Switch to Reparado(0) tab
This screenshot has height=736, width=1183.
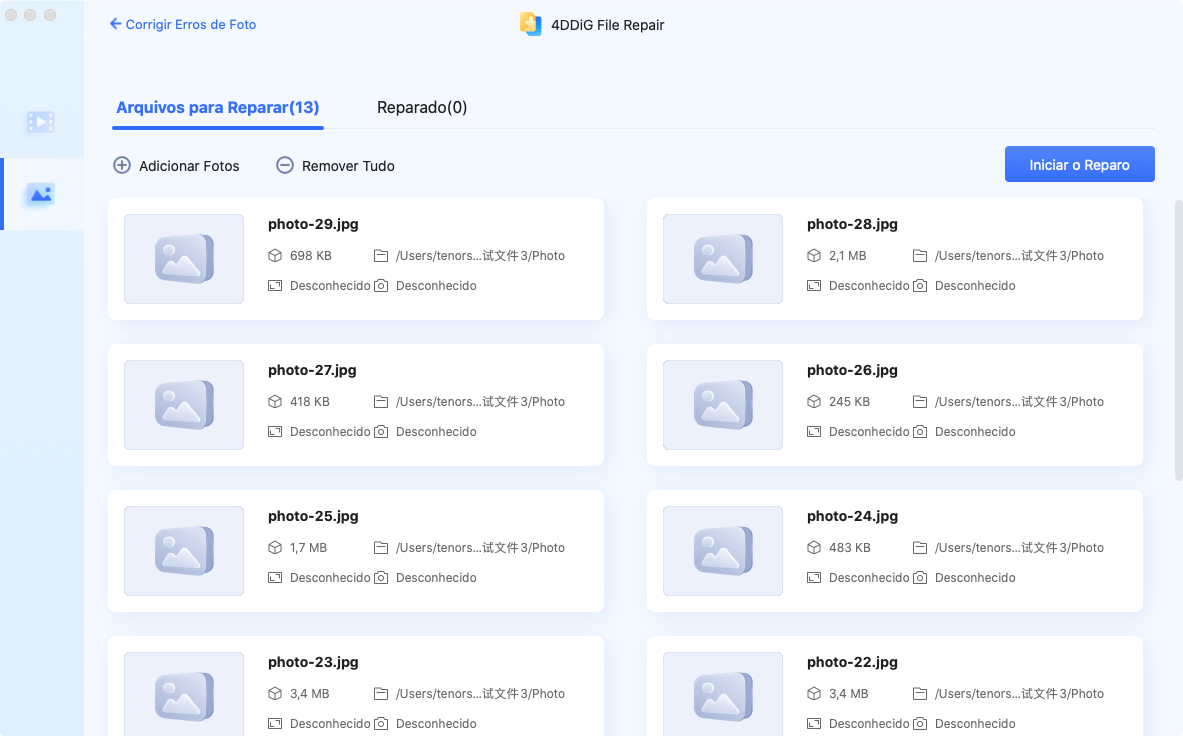(422, 107)
